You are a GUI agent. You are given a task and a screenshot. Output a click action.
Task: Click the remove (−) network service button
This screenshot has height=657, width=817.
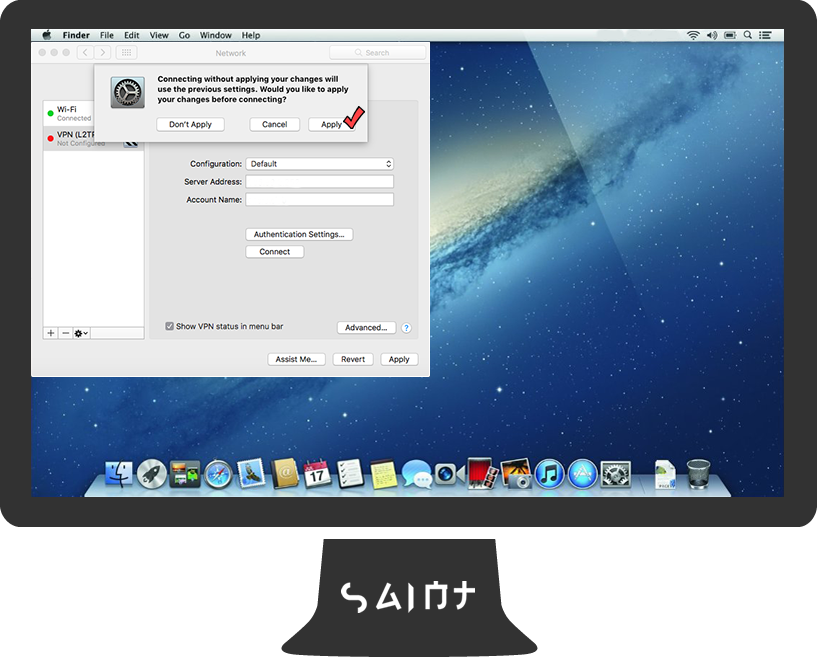click(65, 333)
